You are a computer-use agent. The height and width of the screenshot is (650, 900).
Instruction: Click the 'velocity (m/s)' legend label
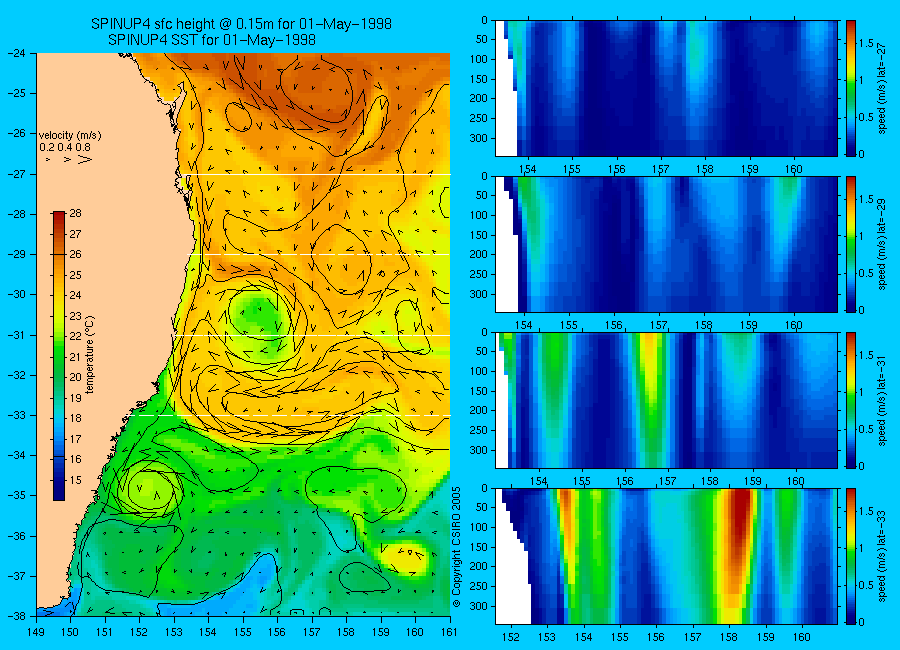[70, 136]
